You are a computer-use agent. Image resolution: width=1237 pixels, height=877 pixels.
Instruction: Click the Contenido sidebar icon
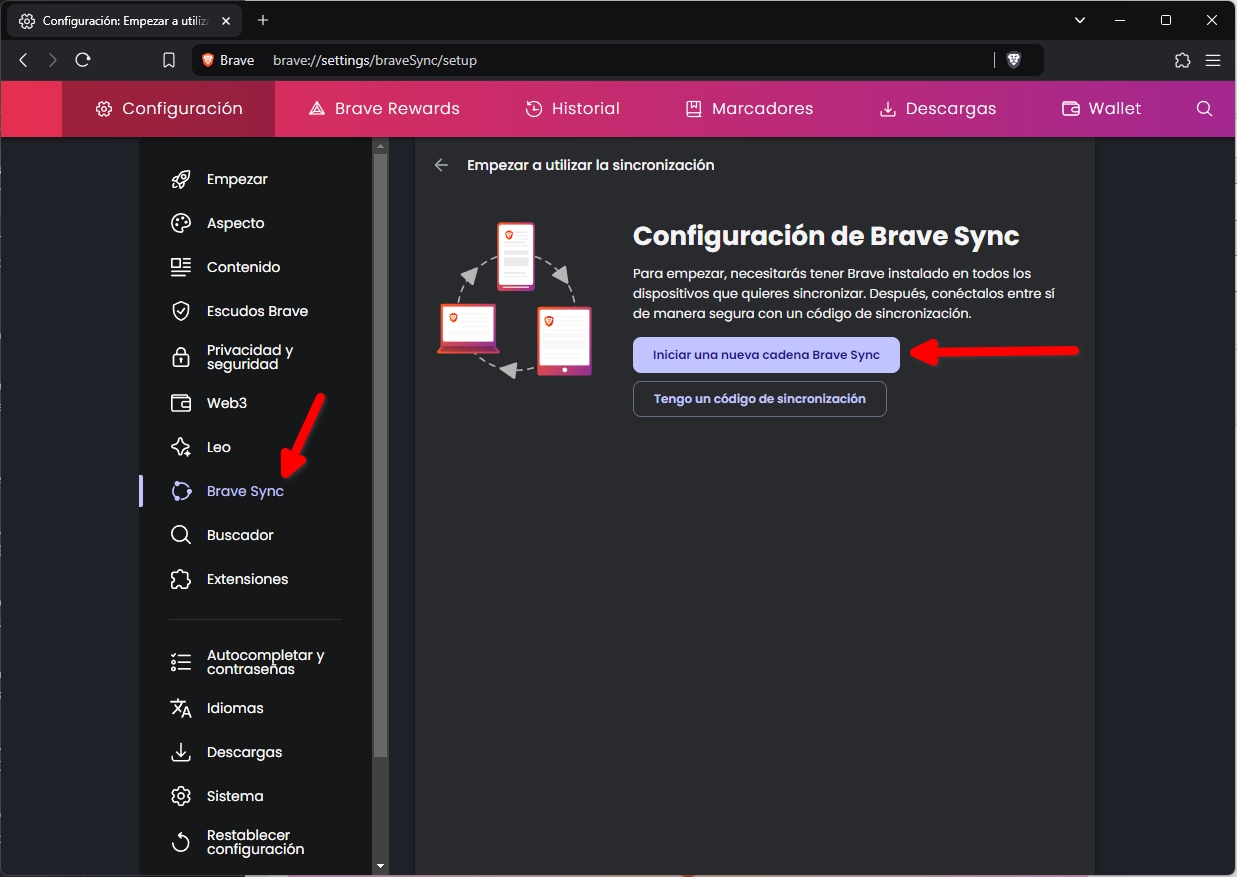click(x=181, y=267)
